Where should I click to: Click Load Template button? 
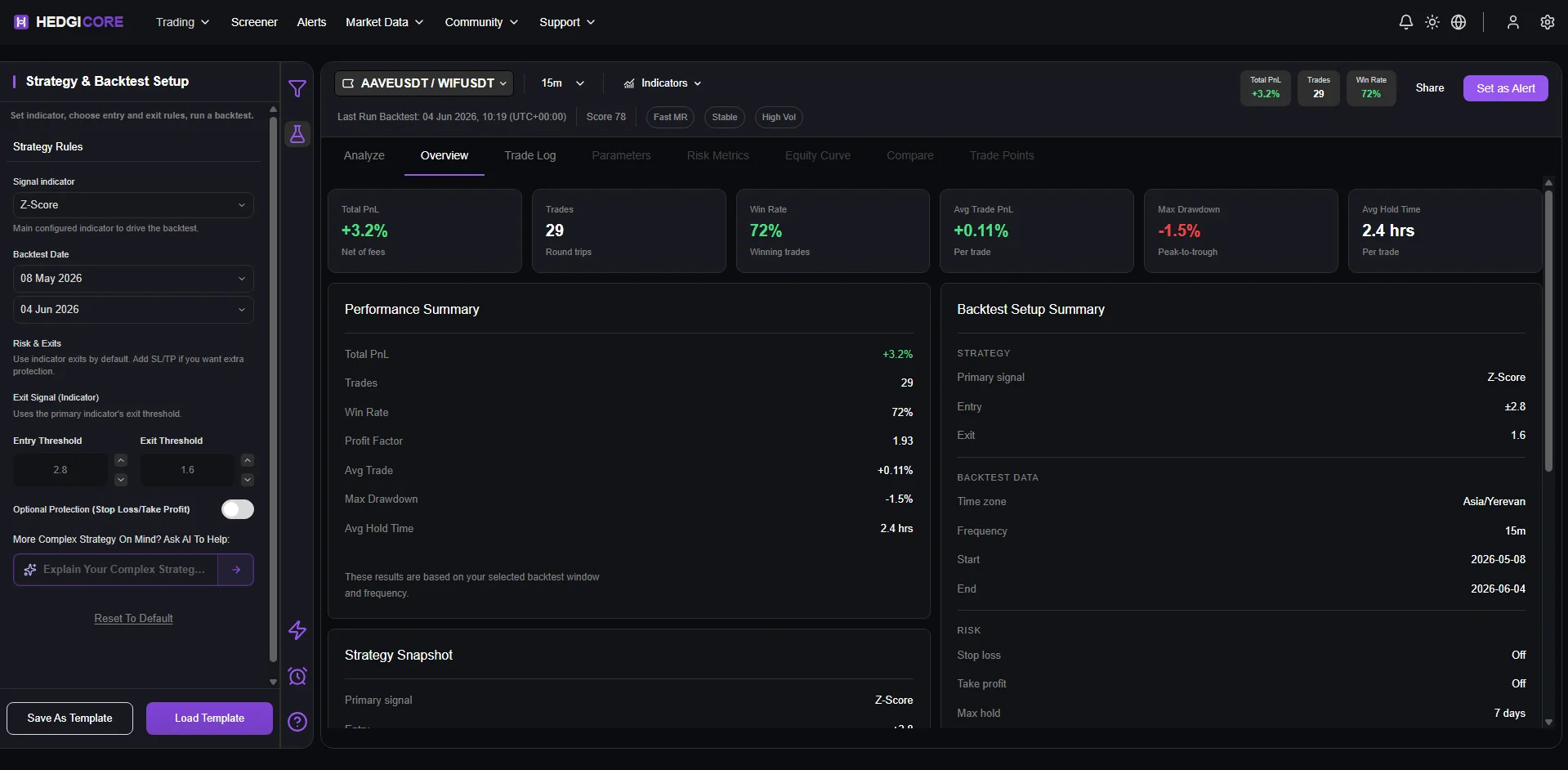(x=209, y=719)
